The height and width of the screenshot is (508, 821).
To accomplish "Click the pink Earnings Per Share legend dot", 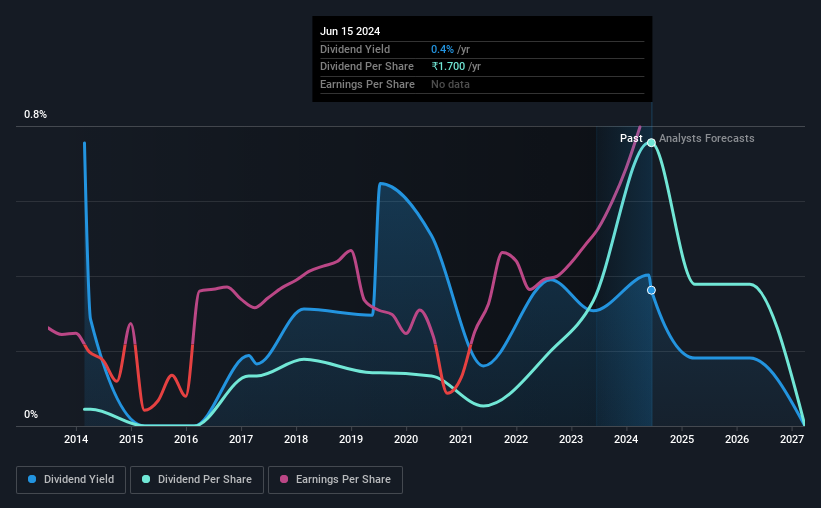I will [x=284, y=479].
